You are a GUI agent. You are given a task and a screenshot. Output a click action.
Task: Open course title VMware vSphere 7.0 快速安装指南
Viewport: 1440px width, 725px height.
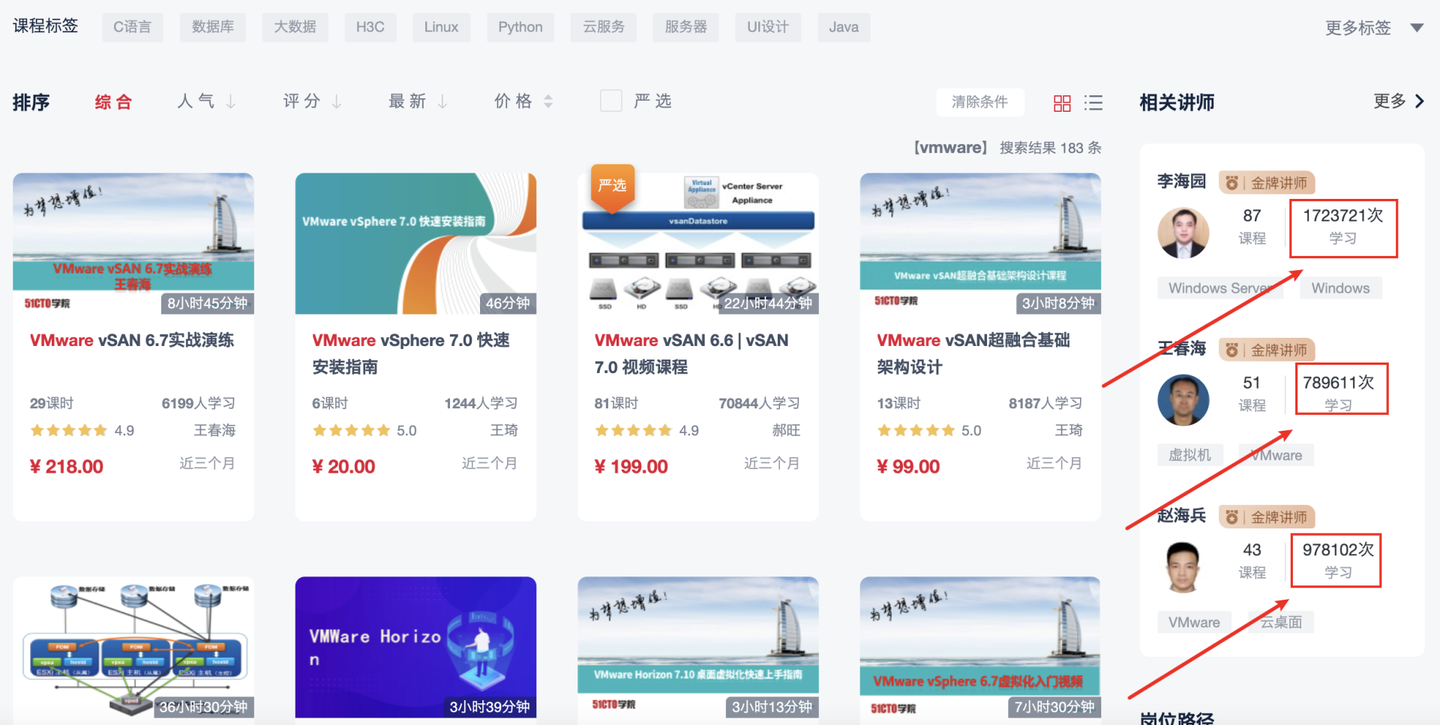[411, 354]
